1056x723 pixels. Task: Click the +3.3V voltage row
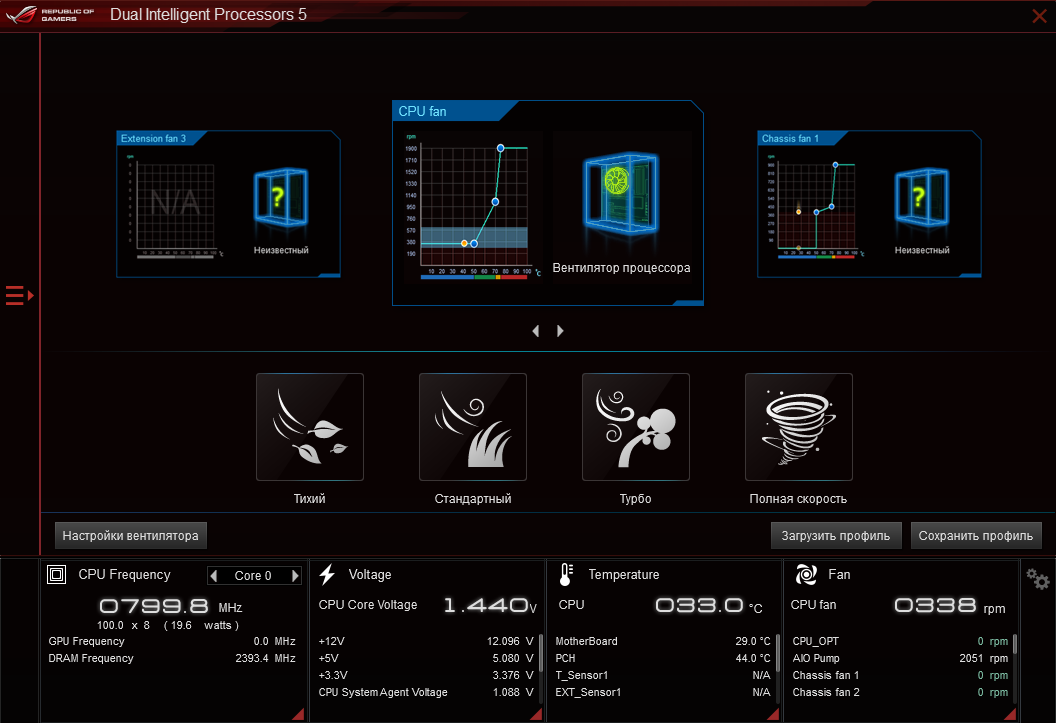coord(426,675)
